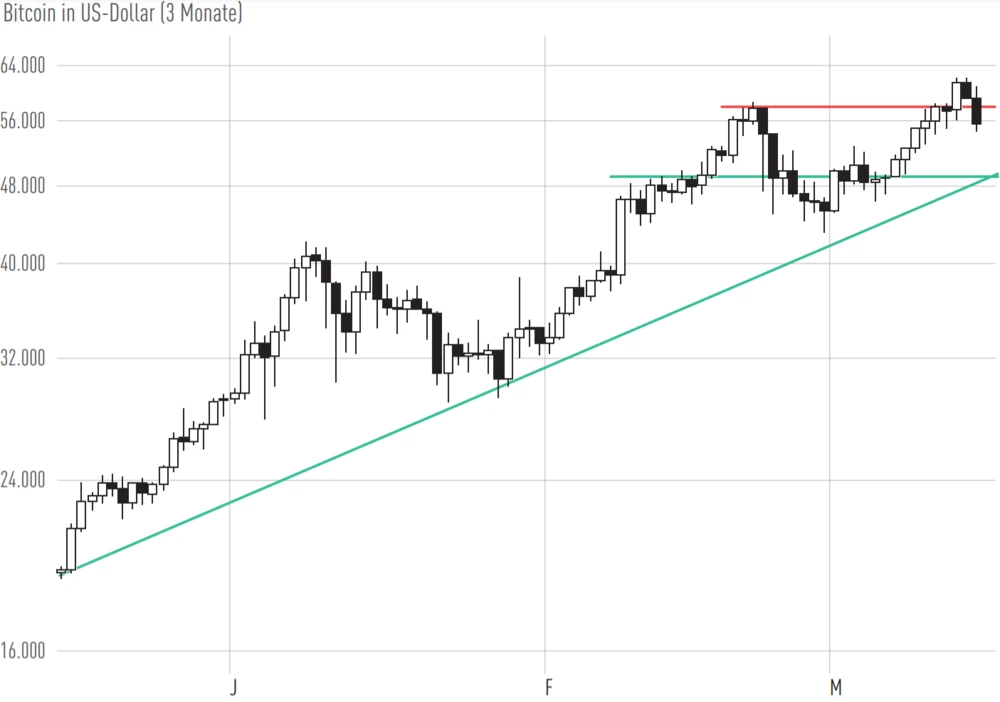Viewport: 1000px width, 702px height.
Task: Click the rightmost black candle on the chart
Action: 976,110
